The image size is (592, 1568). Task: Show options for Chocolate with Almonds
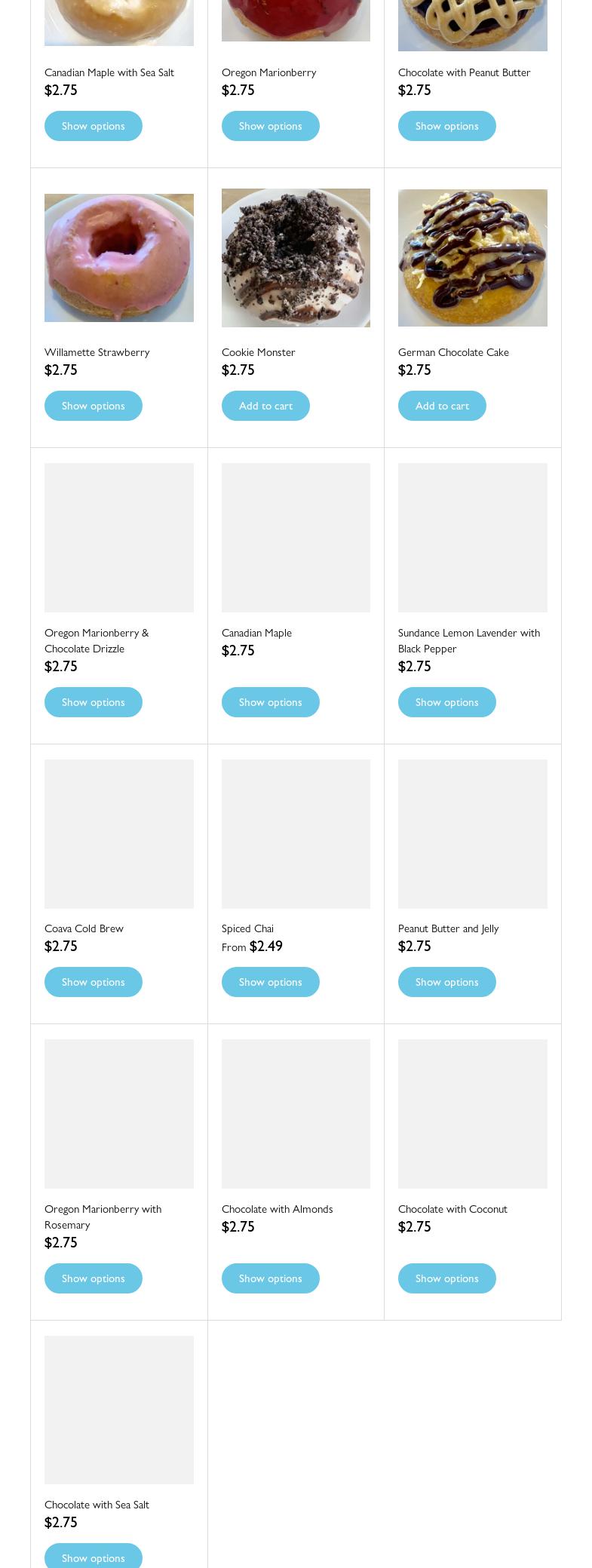(x=270, y=1278)
